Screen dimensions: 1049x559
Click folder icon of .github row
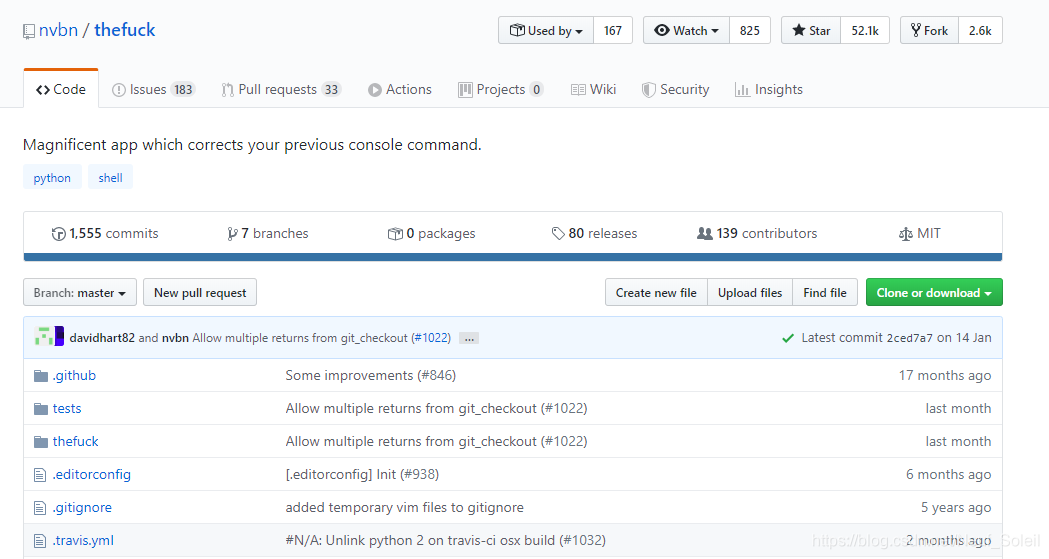41,375
